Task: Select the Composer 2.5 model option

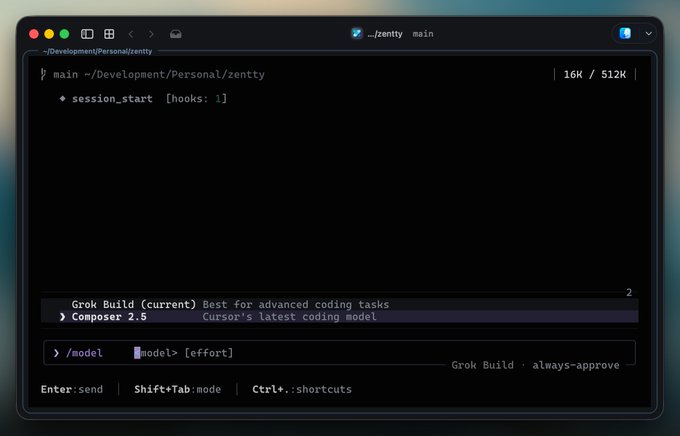Action: [x=340, y=317]
